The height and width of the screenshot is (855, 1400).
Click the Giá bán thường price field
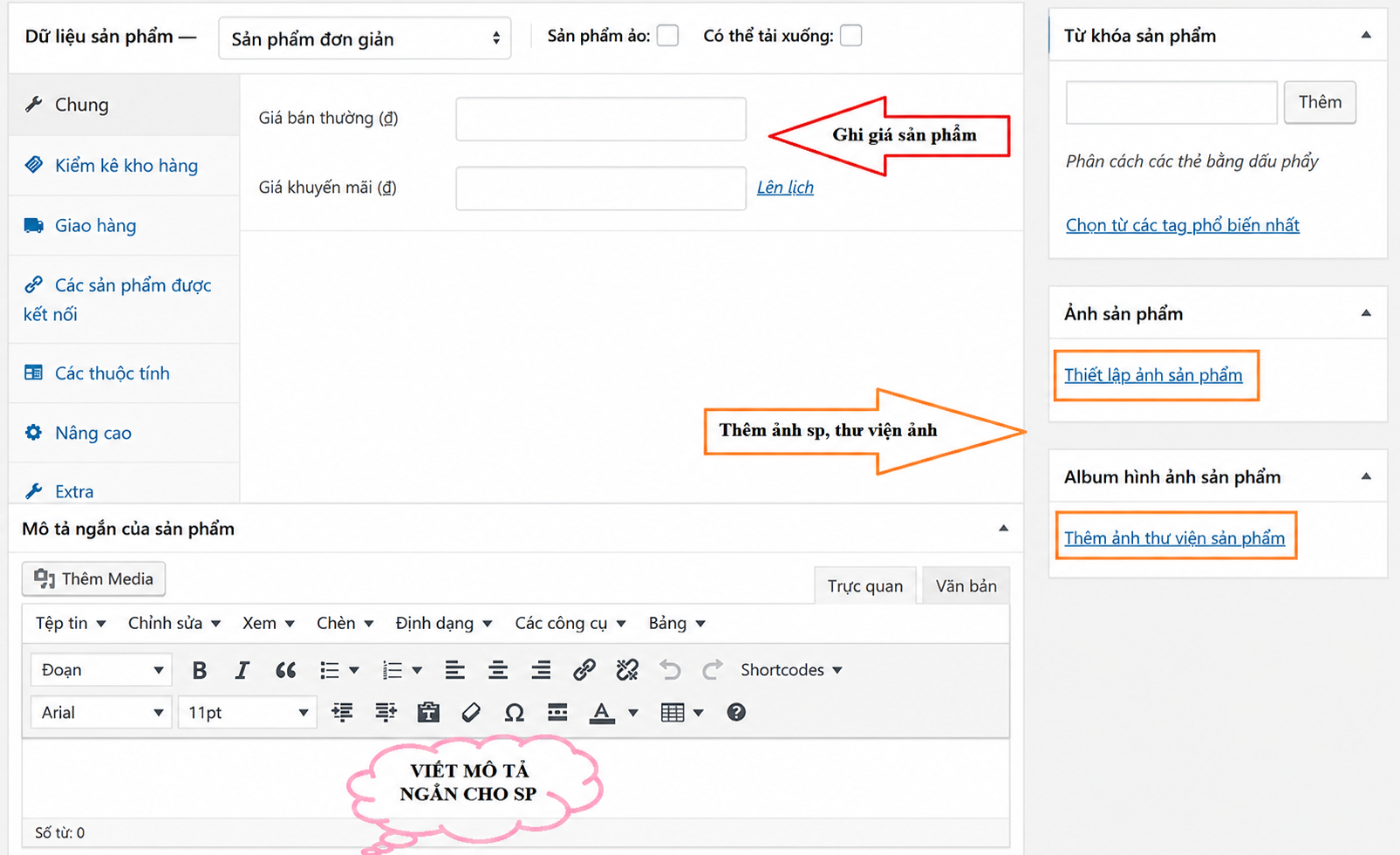pos(601,119)
